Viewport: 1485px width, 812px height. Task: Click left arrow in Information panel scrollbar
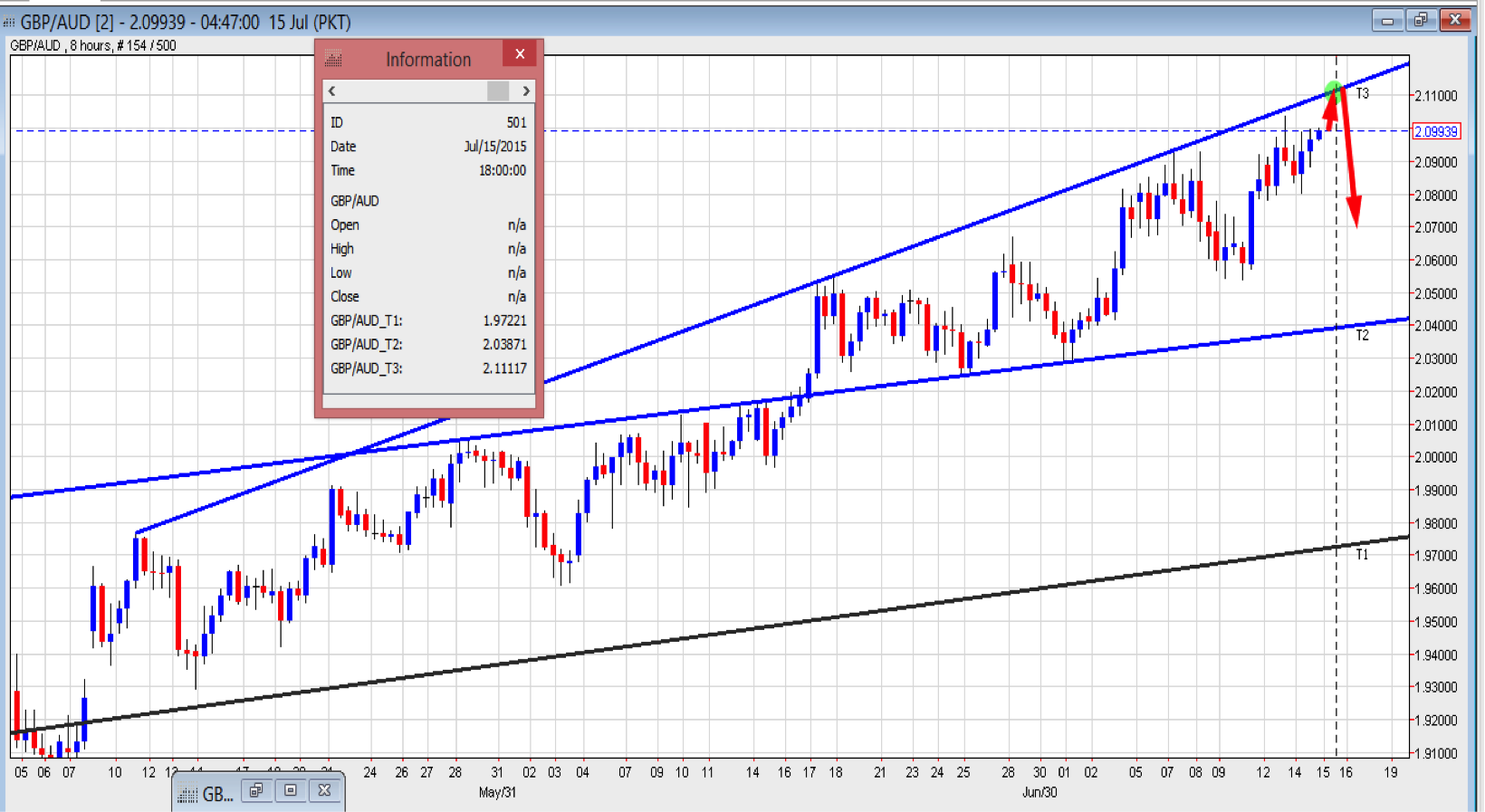pos(332,91)
